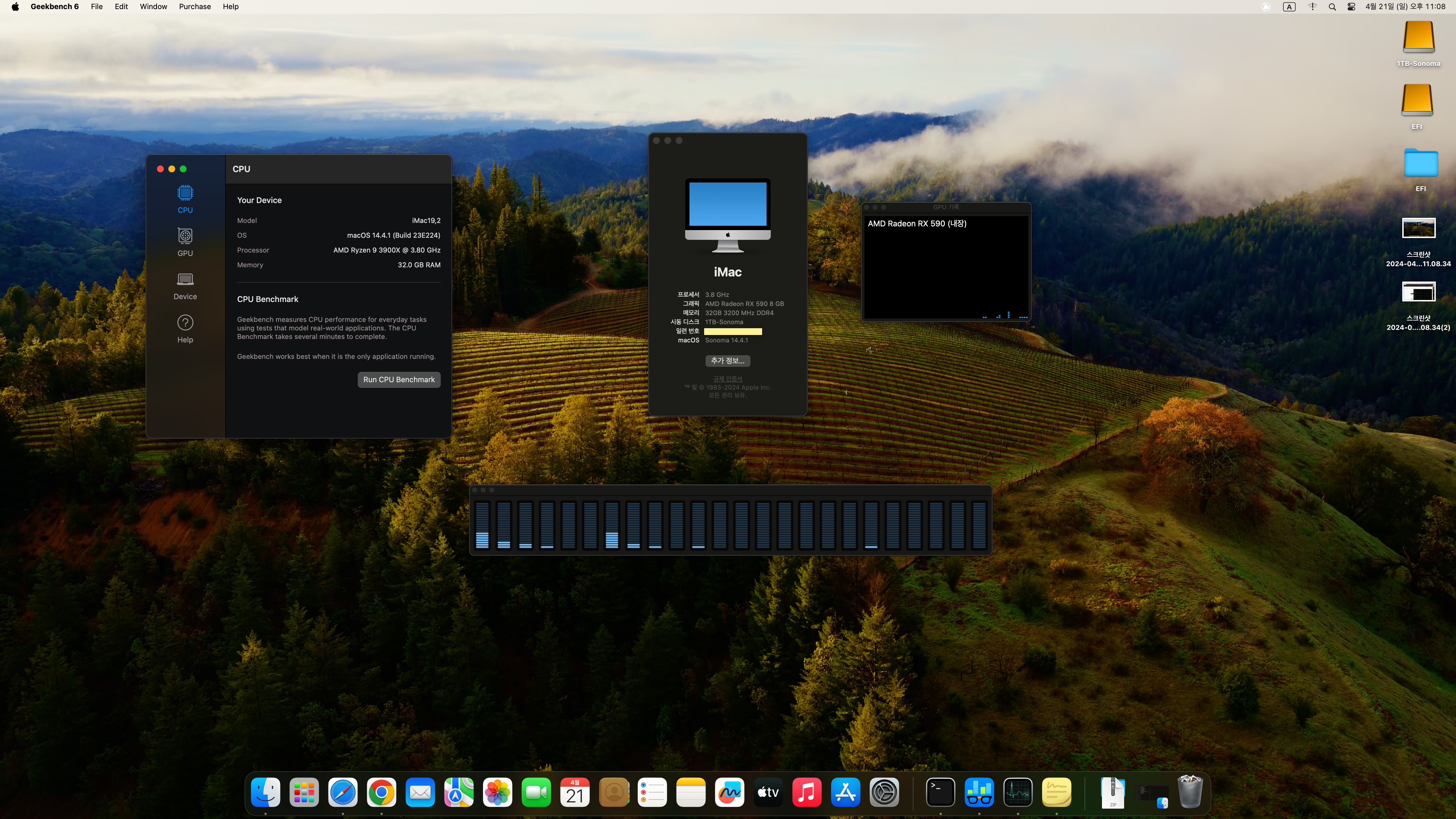
Task: Open the Help menu in menu bar
Action: click(230, 7)
